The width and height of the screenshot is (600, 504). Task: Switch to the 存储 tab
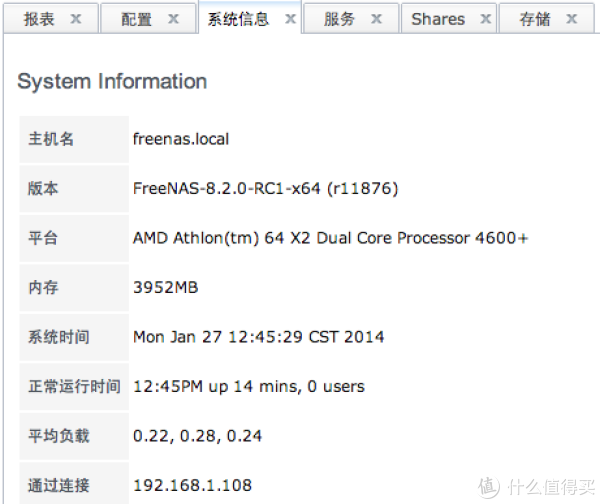coord(535,19)
